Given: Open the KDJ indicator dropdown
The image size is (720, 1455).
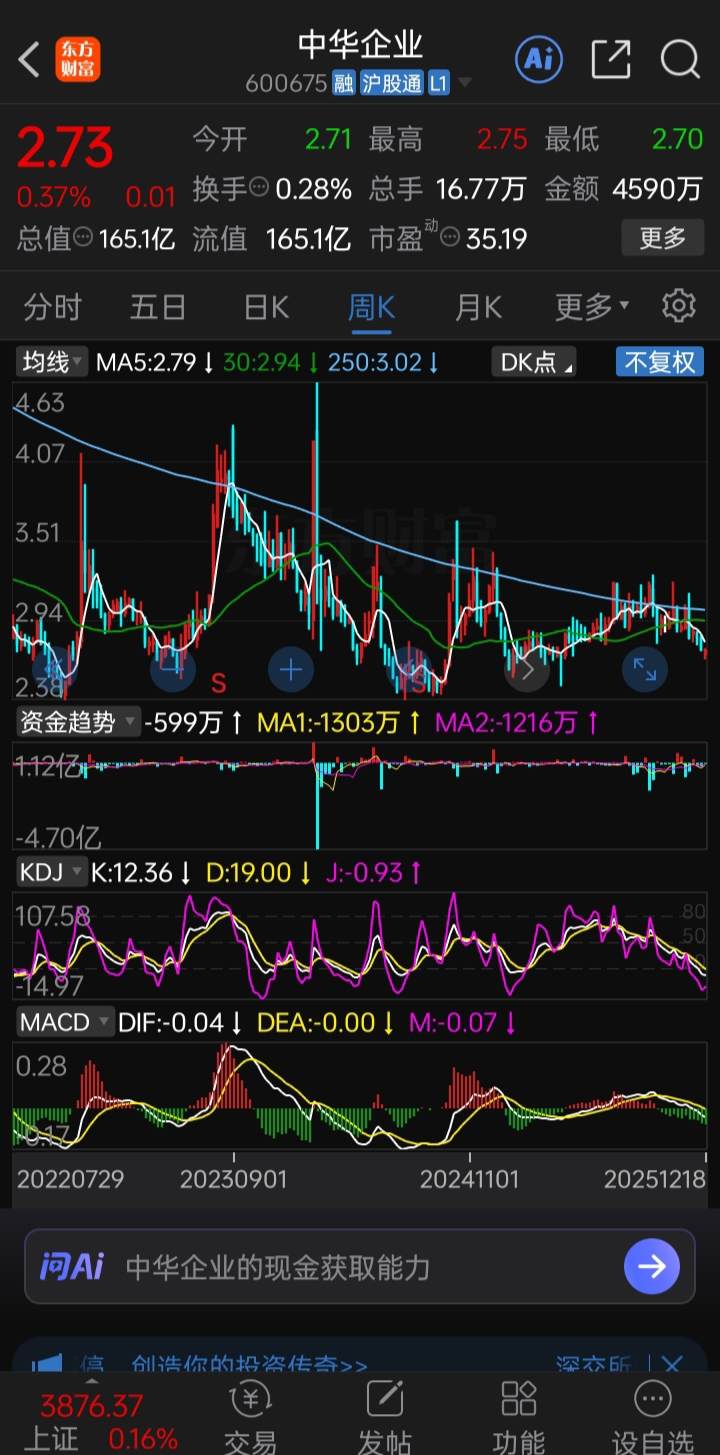Looking at the screenshot, I should click(x=51, y=872).
